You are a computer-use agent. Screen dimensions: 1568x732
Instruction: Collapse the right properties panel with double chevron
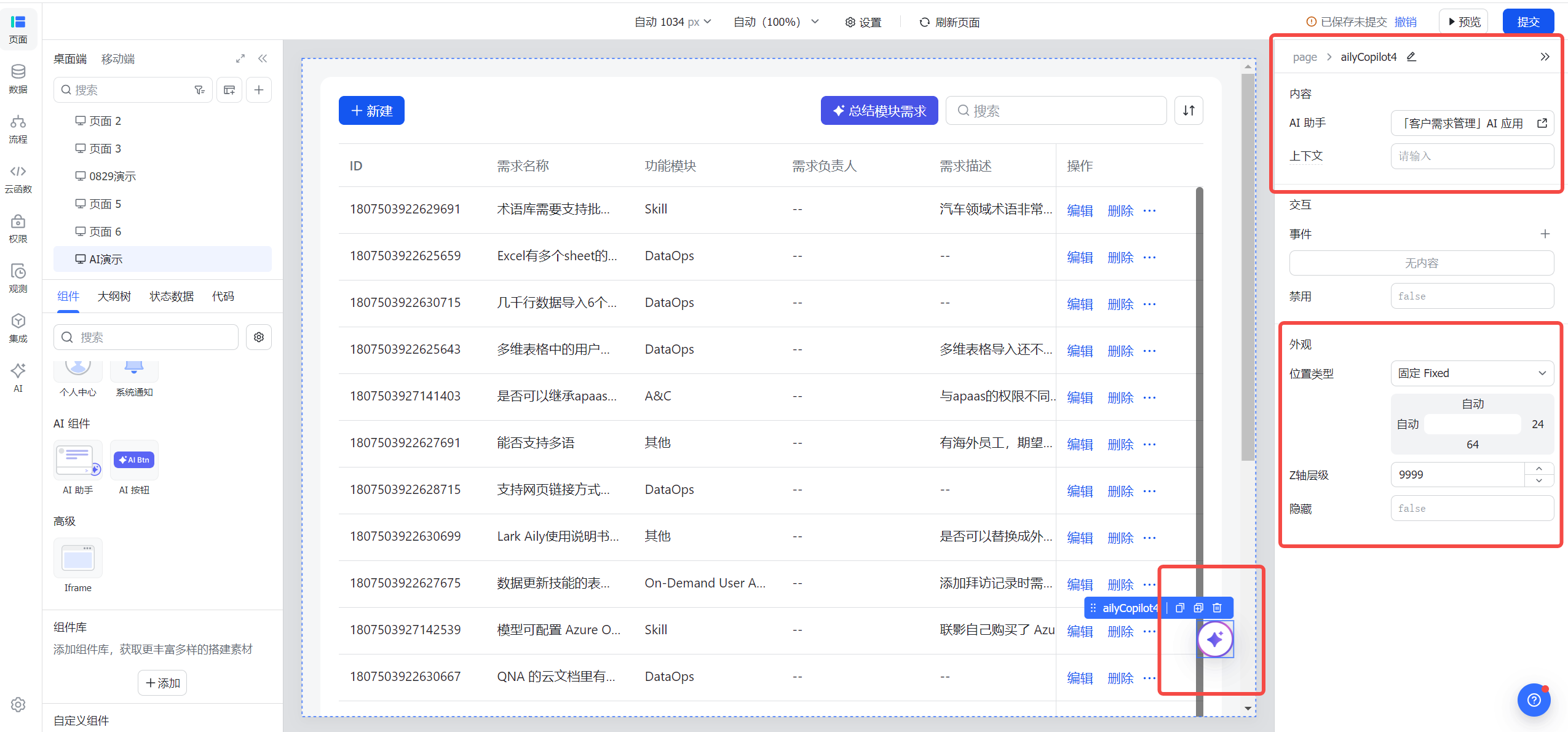click(1545, 57)
